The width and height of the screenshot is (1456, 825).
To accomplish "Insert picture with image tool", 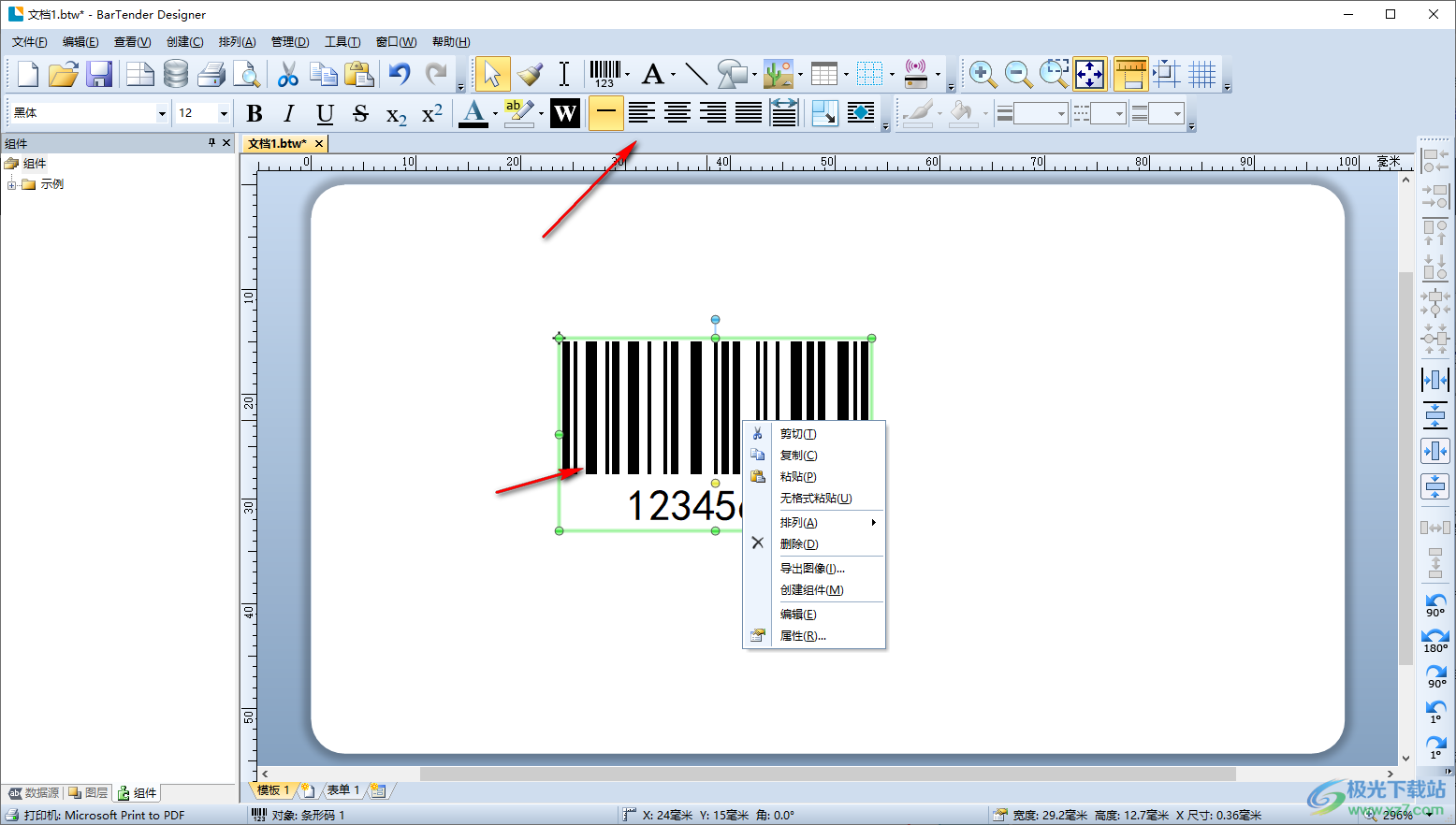I will point(778,74).
